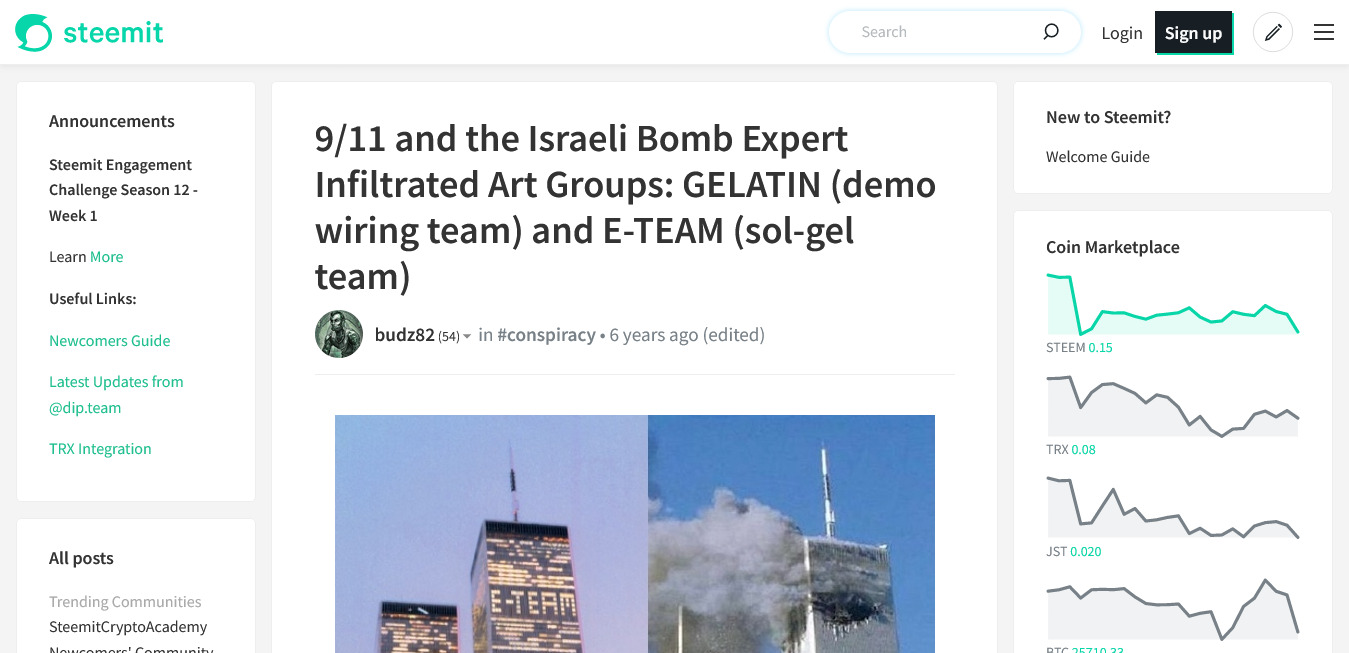The image size is (1349, 653).
Task: Click the BTC price chart
Action: [x=1173, y=609]
